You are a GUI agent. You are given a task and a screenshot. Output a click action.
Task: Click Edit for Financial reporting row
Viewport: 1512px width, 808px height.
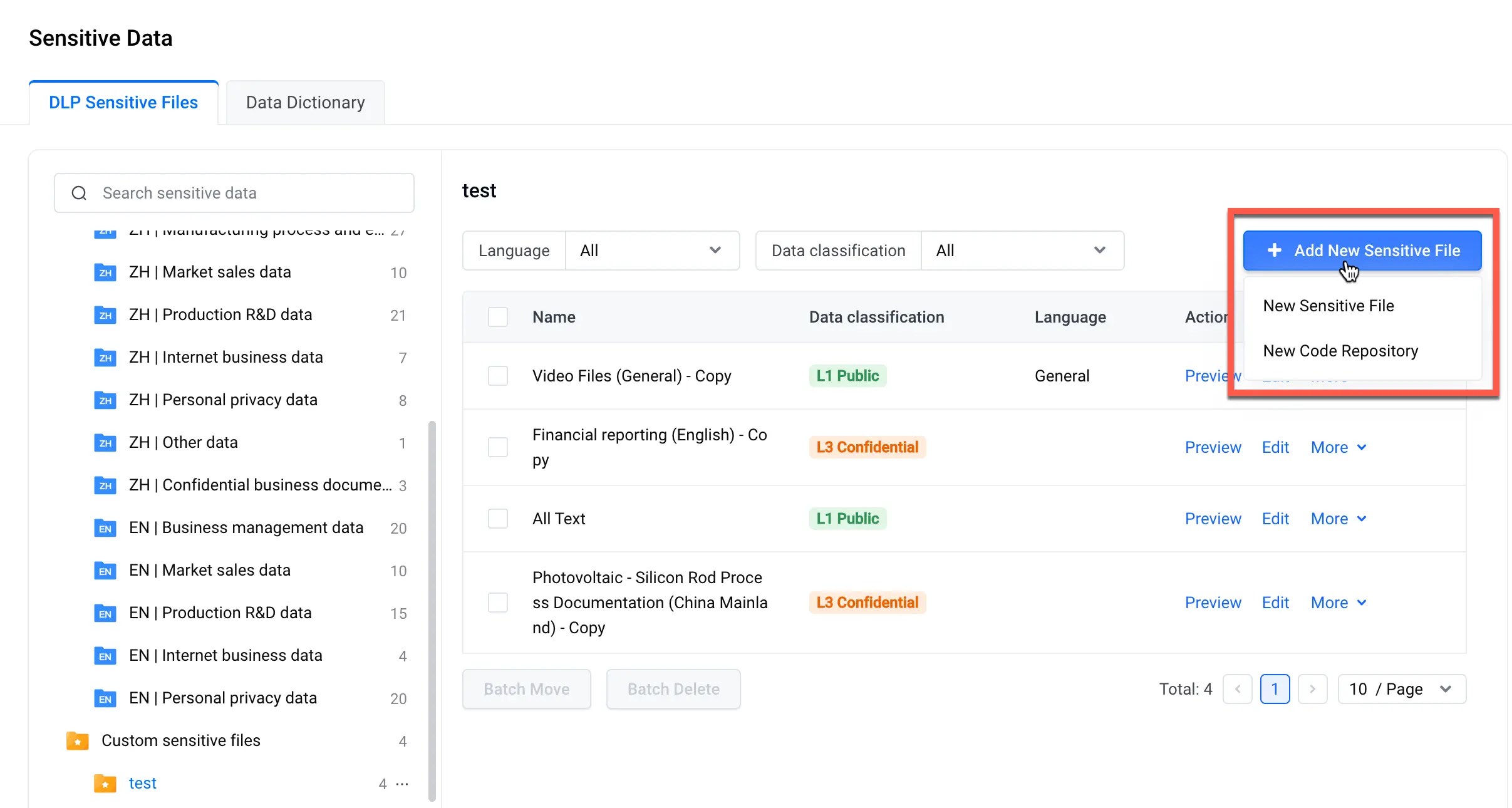coord(1275,447)
